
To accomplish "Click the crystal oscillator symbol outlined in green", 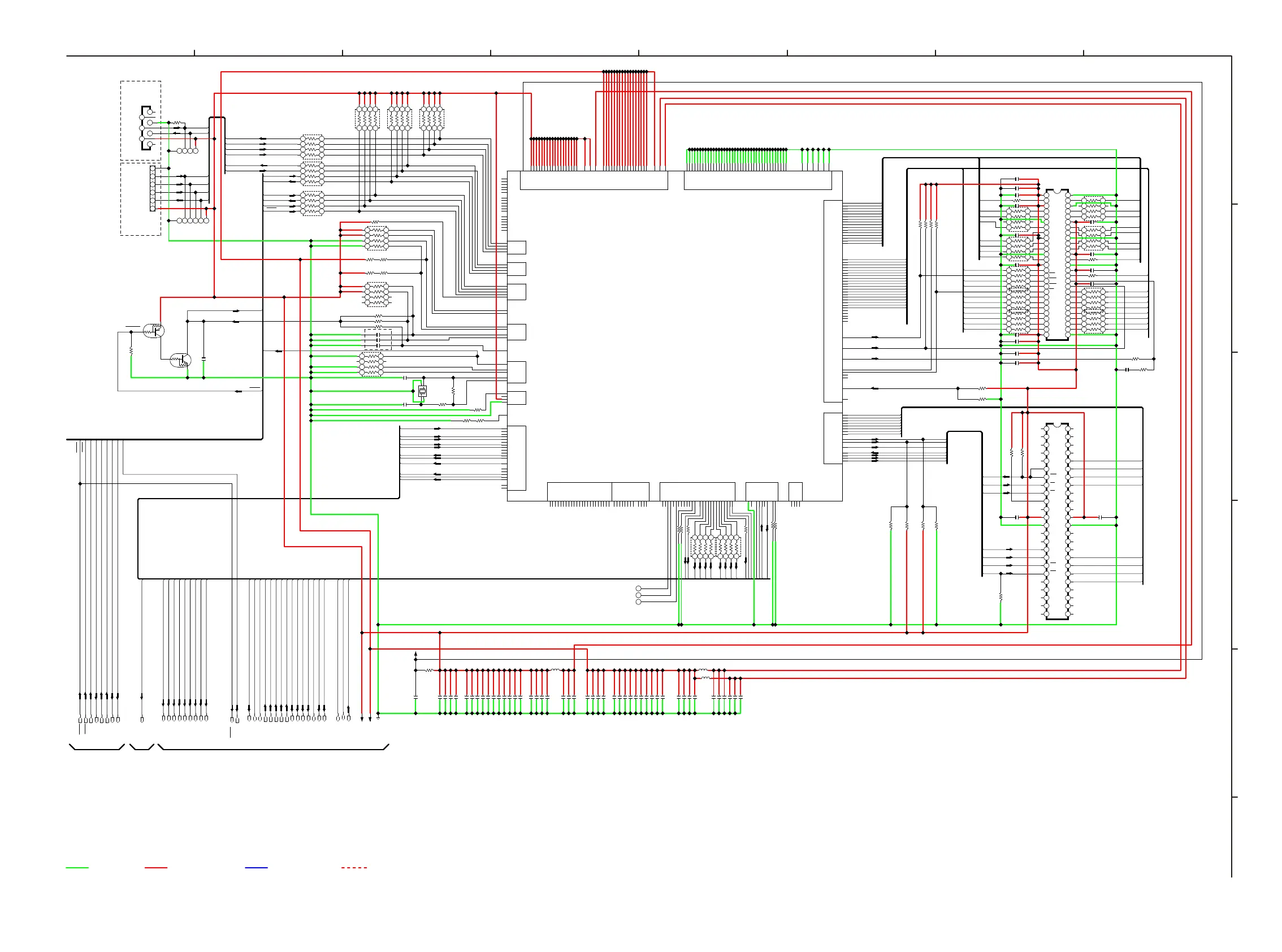I will pos(422,391).
